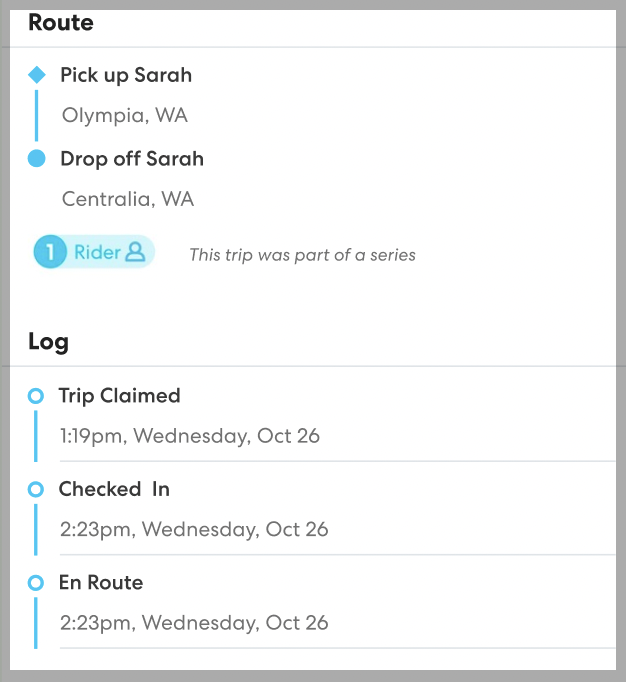Click the diamond pickup marker icon

point(37,75)
